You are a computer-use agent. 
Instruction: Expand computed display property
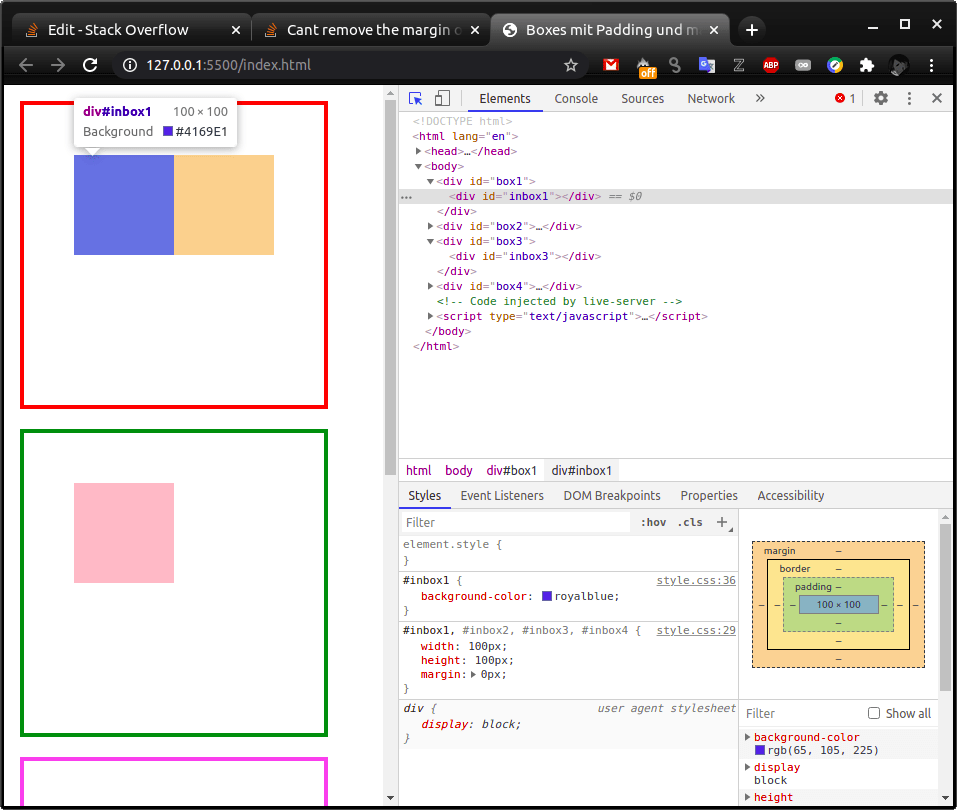tap(748, 767)
